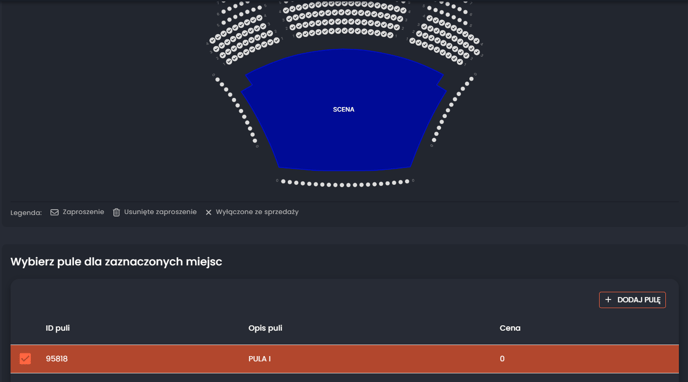This screenshot has height=382, width=688.
Task: Deselect lowest checked seat in left block
Action: click(x=229, y=61)
